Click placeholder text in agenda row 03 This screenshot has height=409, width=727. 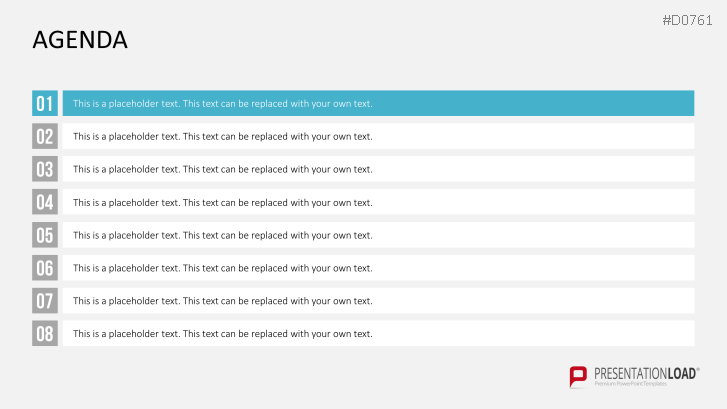click(223, 169)
